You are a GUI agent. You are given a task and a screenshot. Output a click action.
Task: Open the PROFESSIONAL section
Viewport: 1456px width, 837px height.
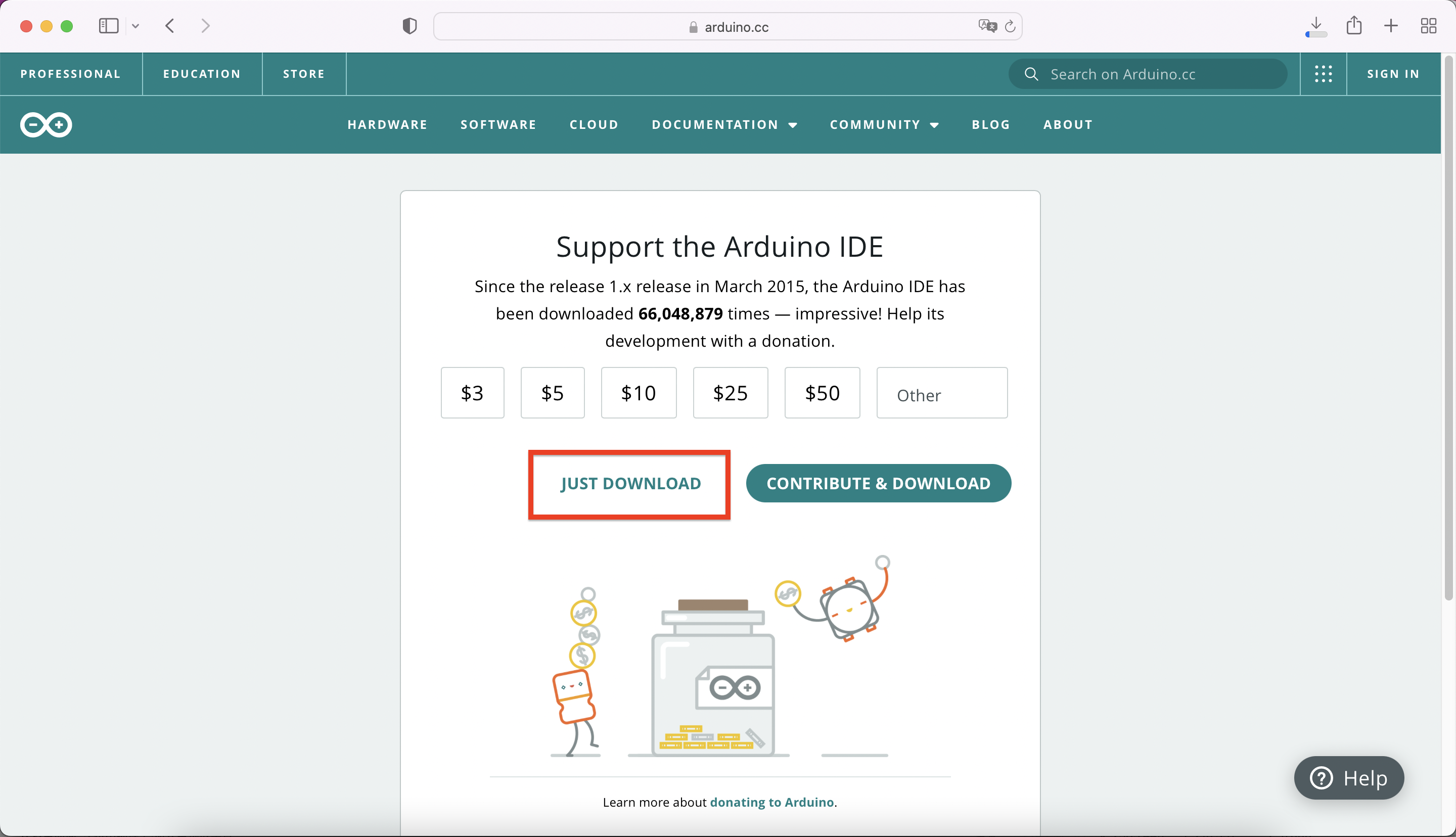(71, 74)
